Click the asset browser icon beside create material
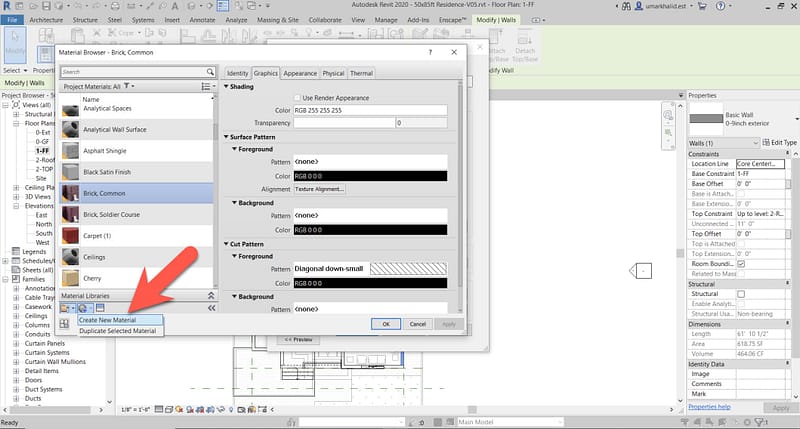 pos(101,308)
